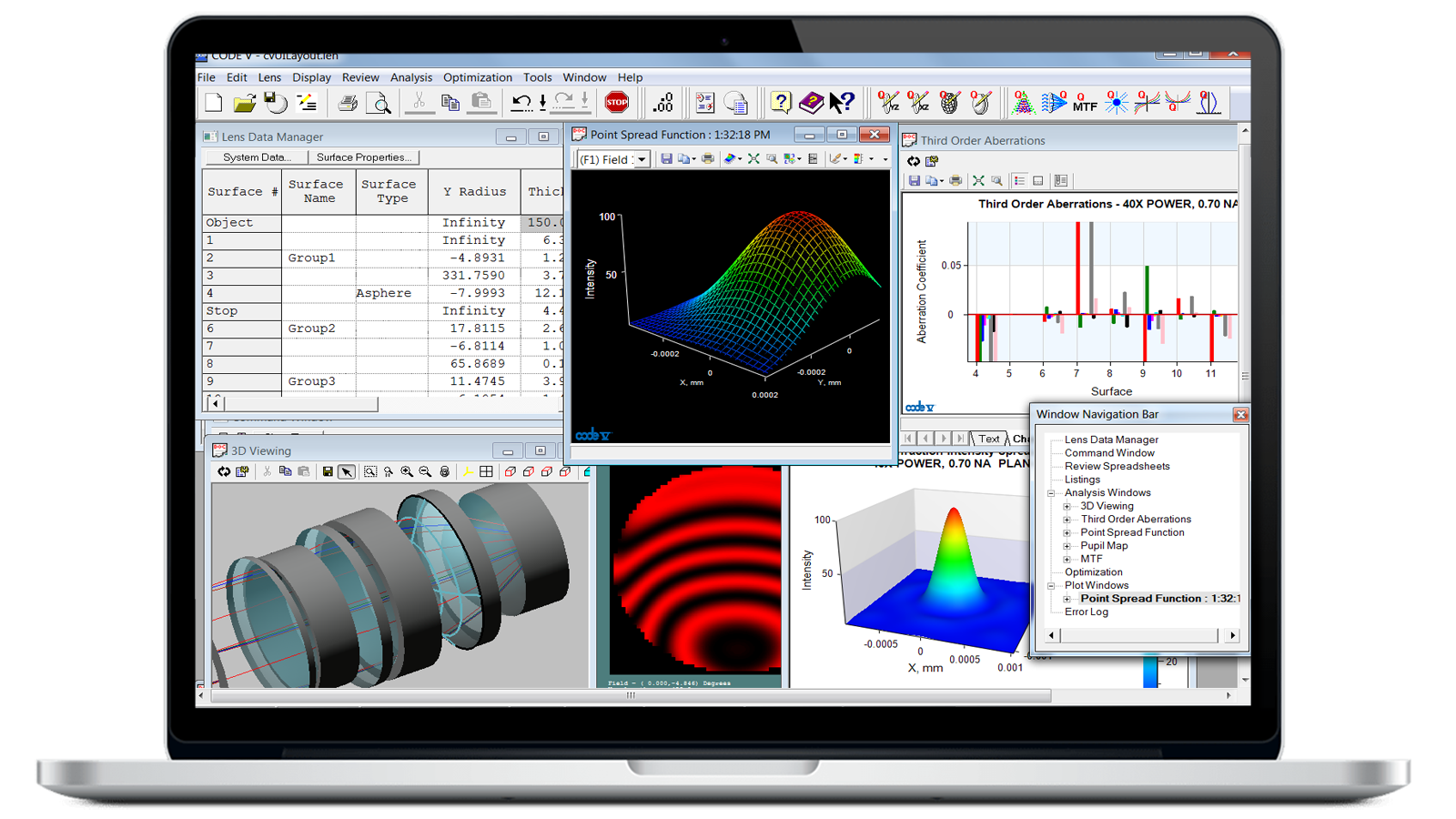Screen dimensions: 1456x819
Task: Click Execute/refresh arrows icon in 3D Viewing
Action: 224,471
